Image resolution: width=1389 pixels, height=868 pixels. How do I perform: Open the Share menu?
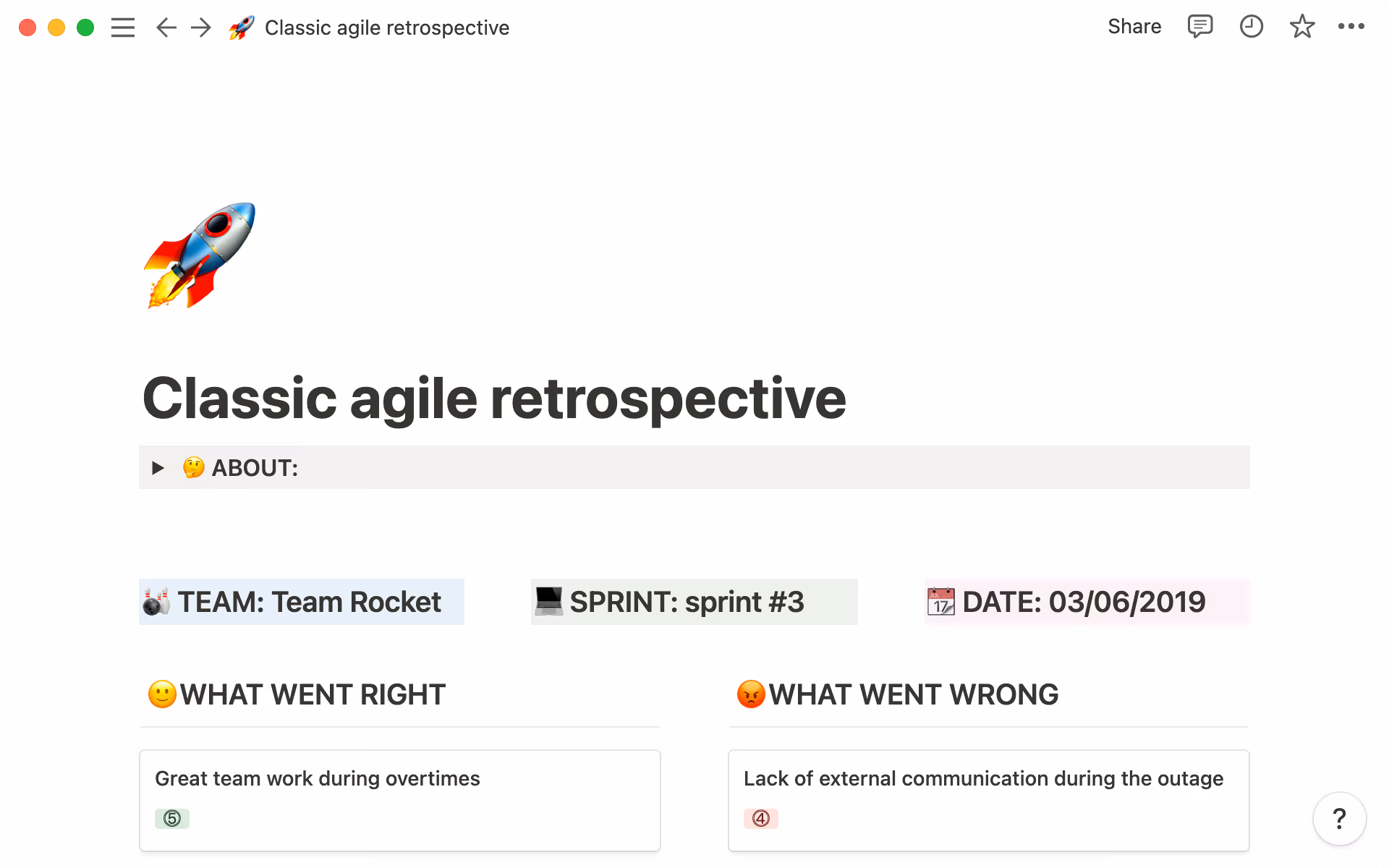[1134, 27]
